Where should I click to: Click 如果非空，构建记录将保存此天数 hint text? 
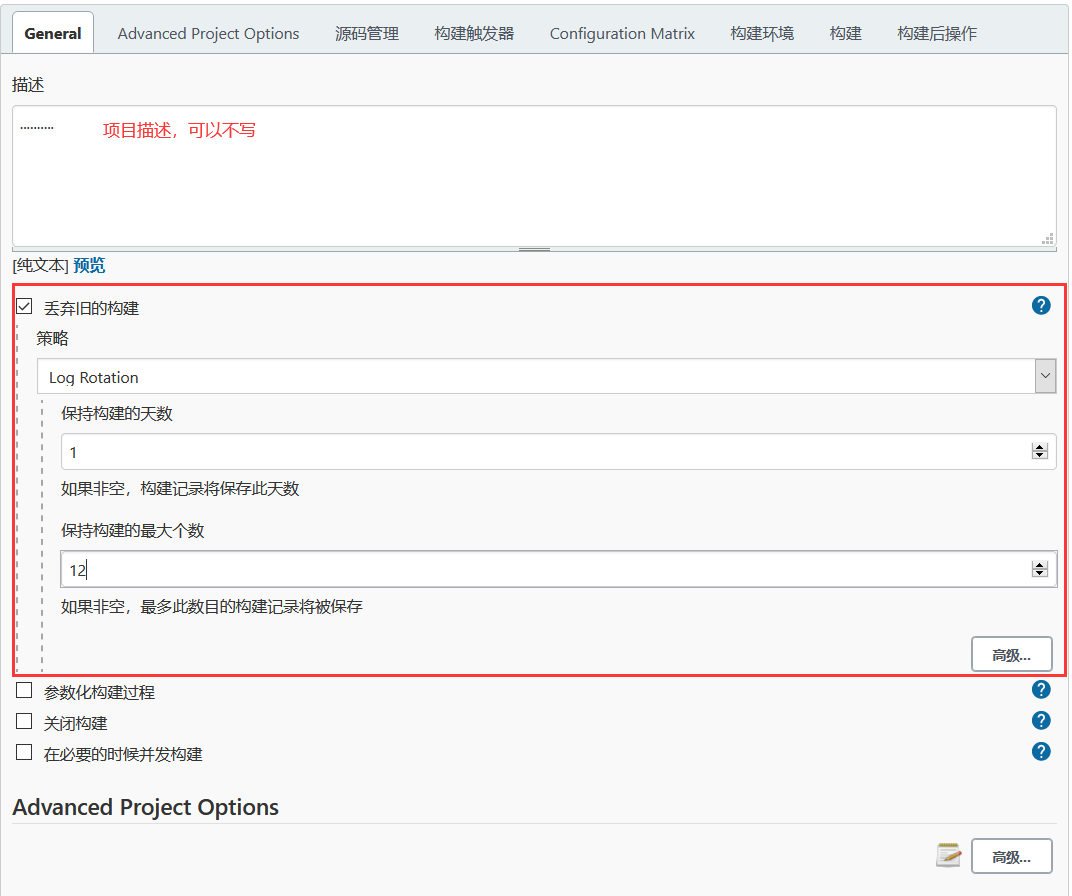tap(180, 489)
